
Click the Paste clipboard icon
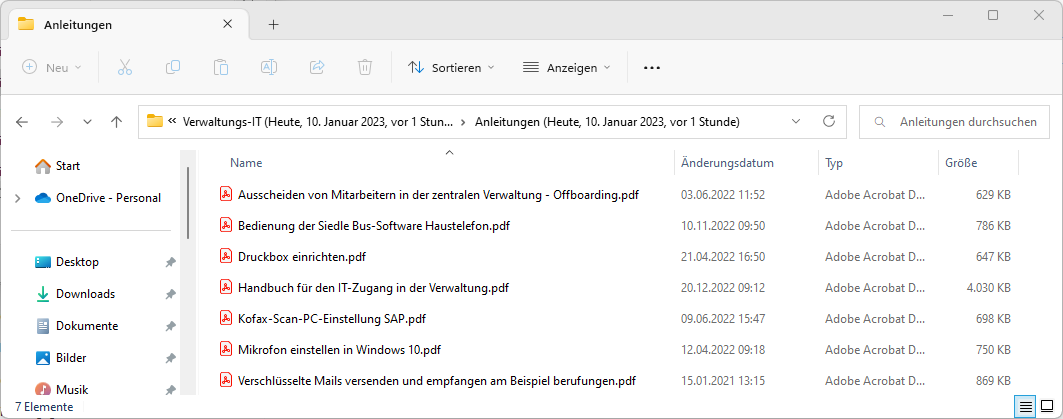pyautogui.click(x=220, y=67)
